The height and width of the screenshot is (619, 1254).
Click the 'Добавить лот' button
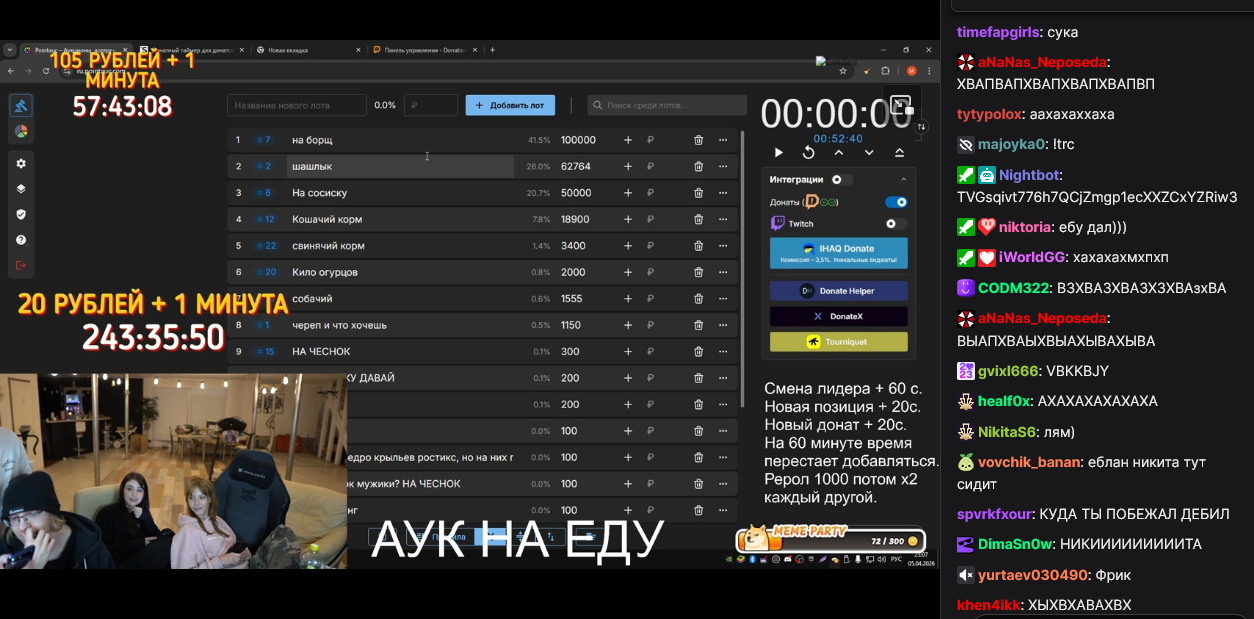click(x=510, y=105)
